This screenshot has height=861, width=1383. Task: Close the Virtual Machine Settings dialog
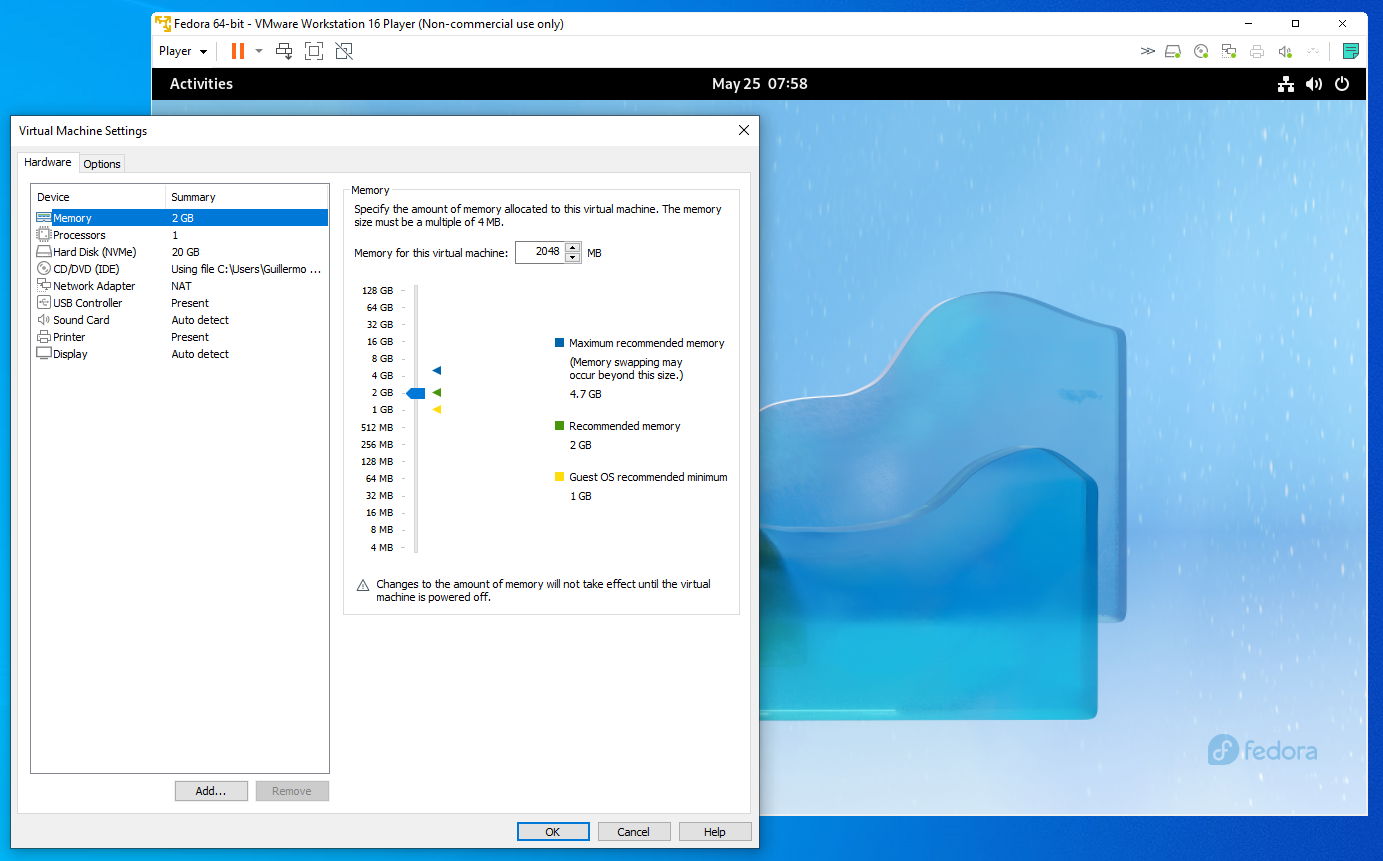pyautogui.click(x=743, y=130)
